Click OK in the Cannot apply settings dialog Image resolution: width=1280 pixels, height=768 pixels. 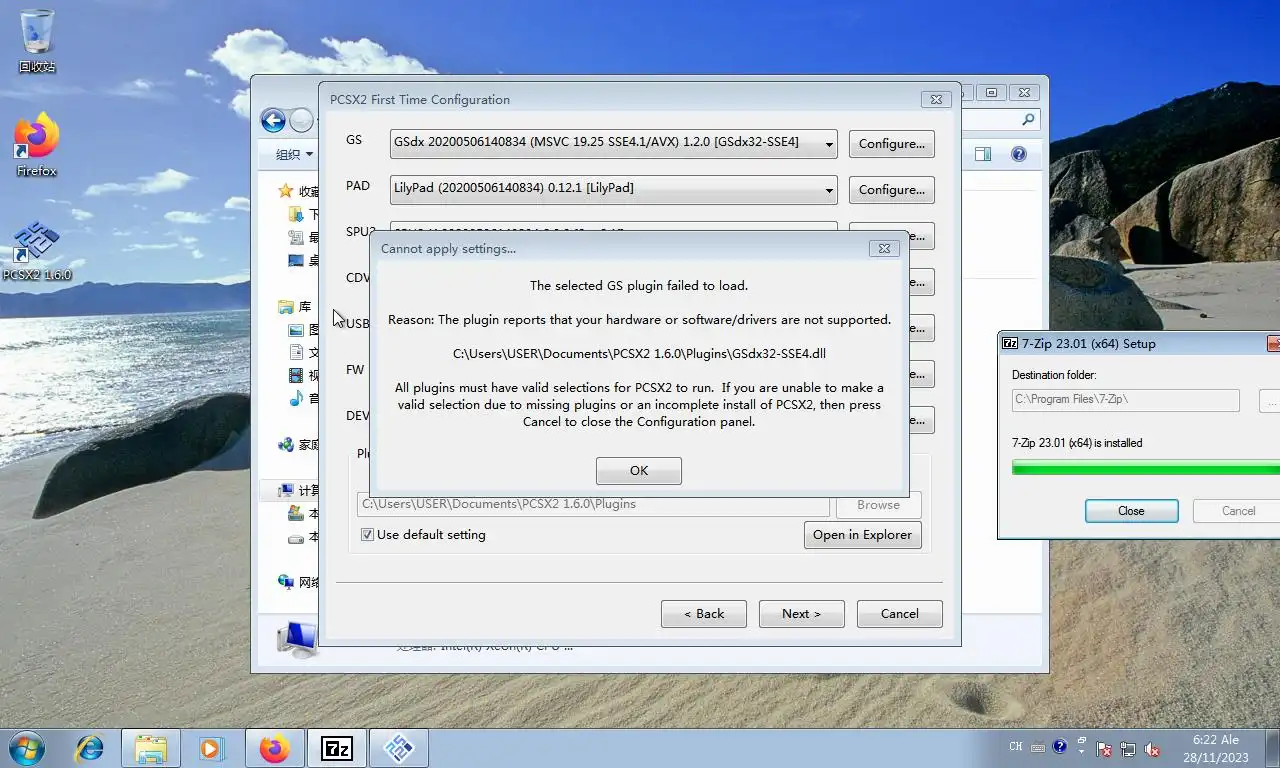tap(639, 471)
